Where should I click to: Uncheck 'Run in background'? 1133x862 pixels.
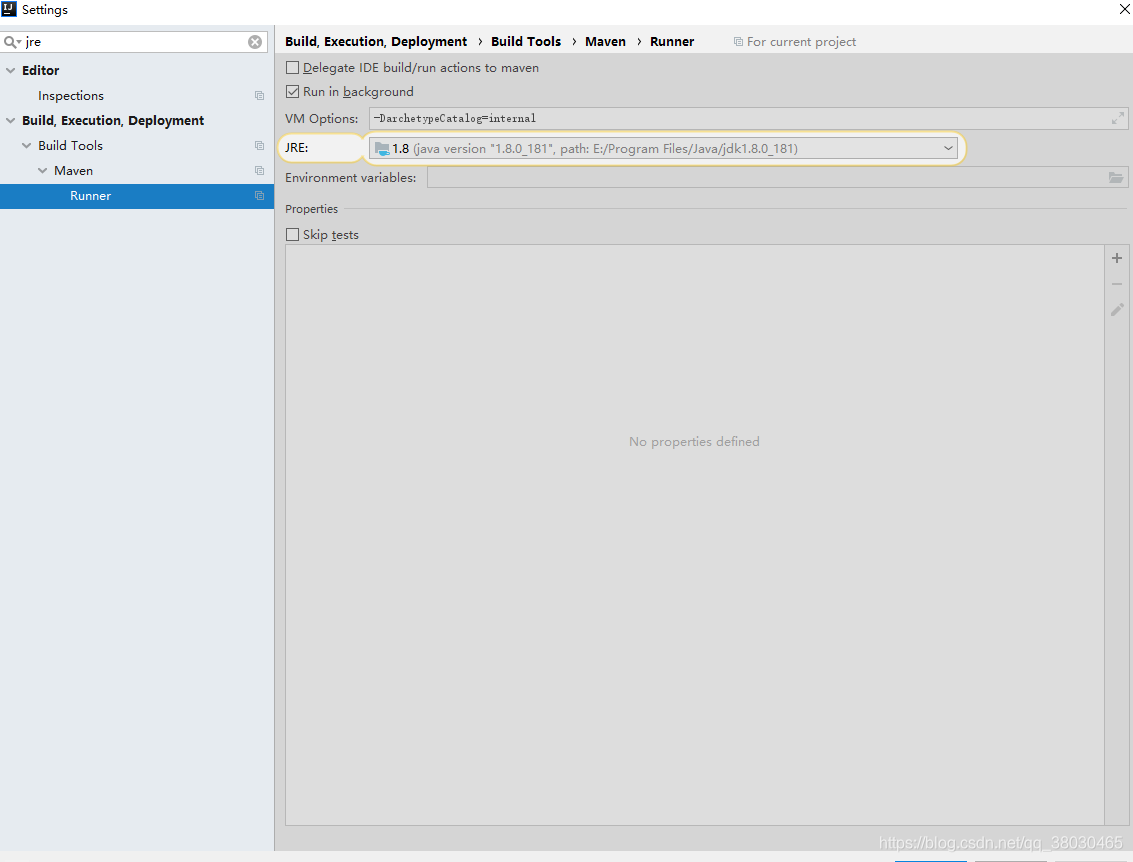click(x=292, y=91)
